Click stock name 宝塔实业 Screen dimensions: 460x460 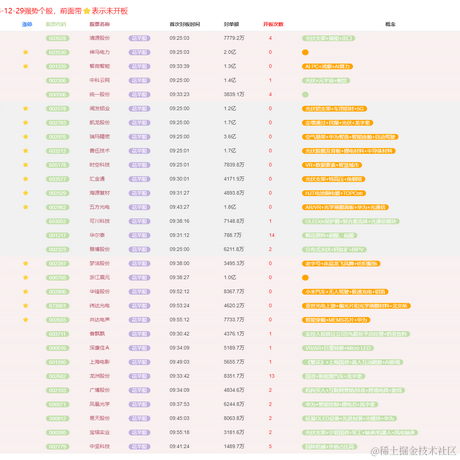point(100,432)
